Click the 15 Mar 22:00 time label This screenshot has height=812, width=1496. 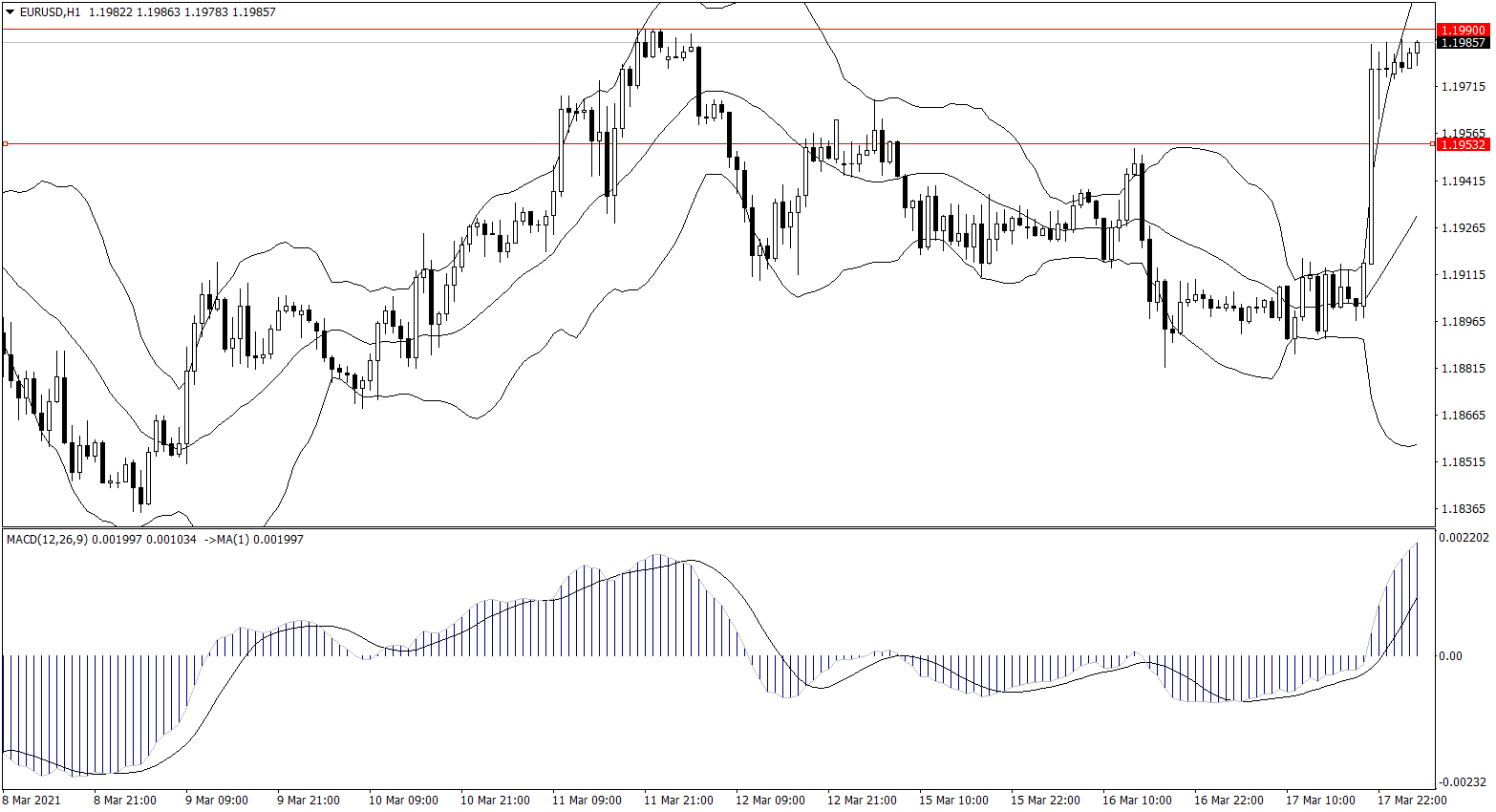point(1045,801)
